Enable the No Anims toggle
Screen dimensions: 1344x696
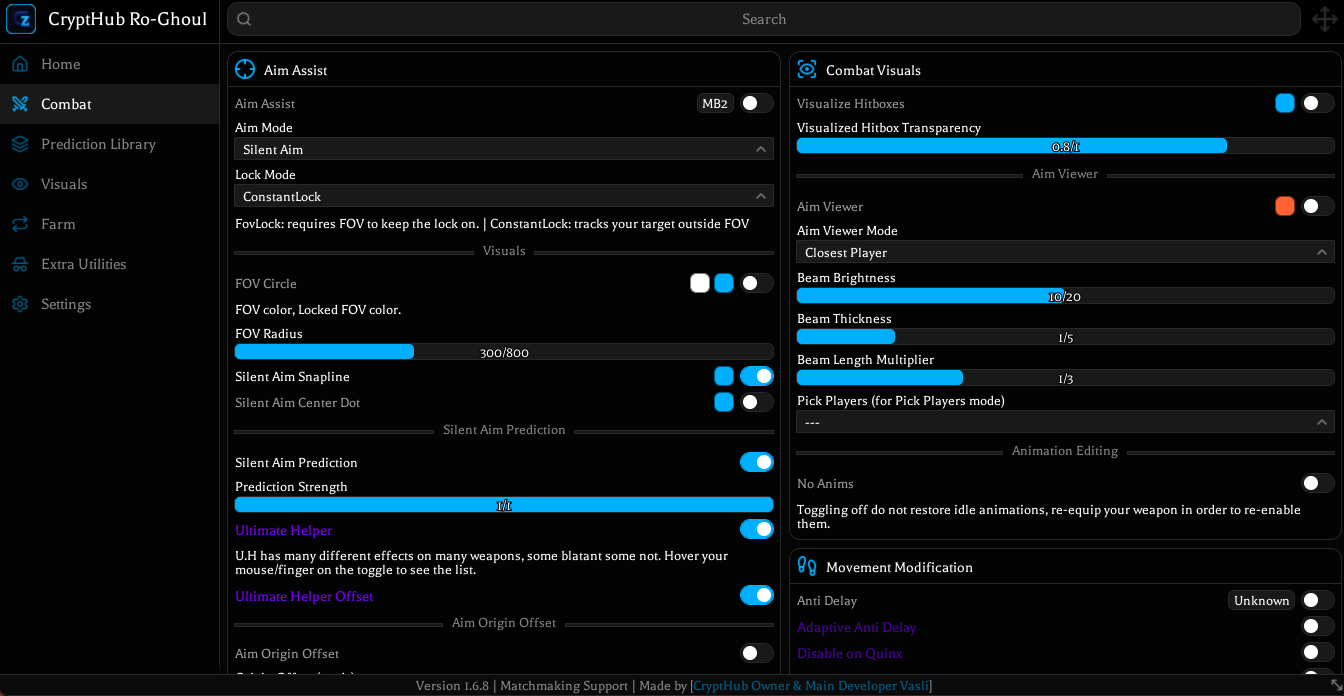[1318, 483]
